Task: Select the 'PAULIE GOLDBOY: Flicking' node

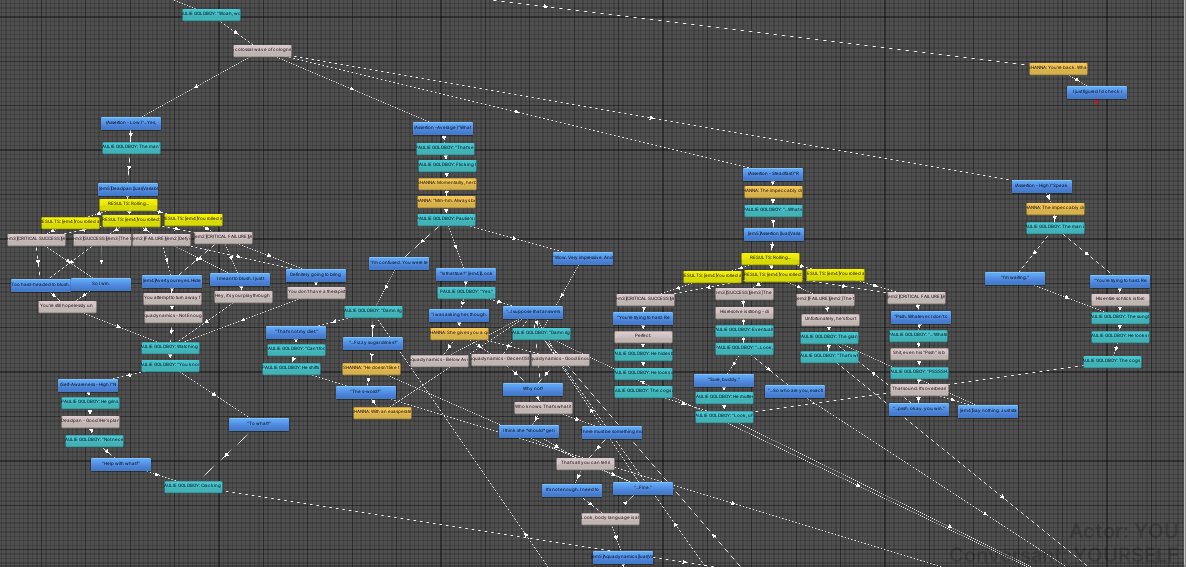Action: pos(447,165)
